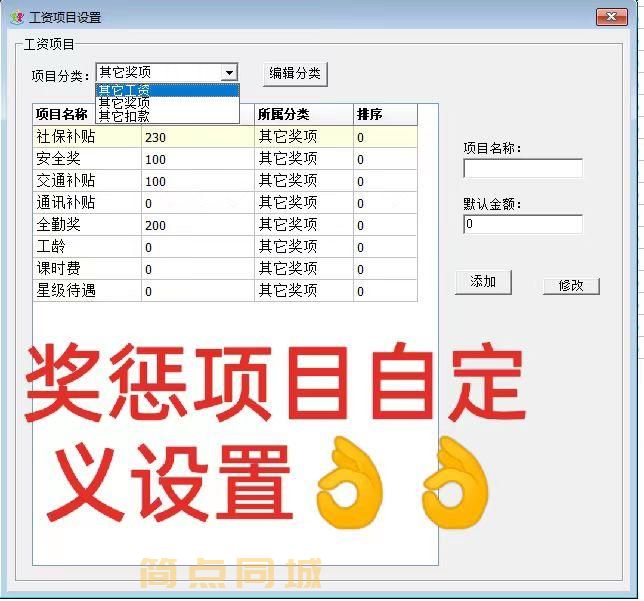Select 其它工资 in the dropdown list

click(167, 90)
